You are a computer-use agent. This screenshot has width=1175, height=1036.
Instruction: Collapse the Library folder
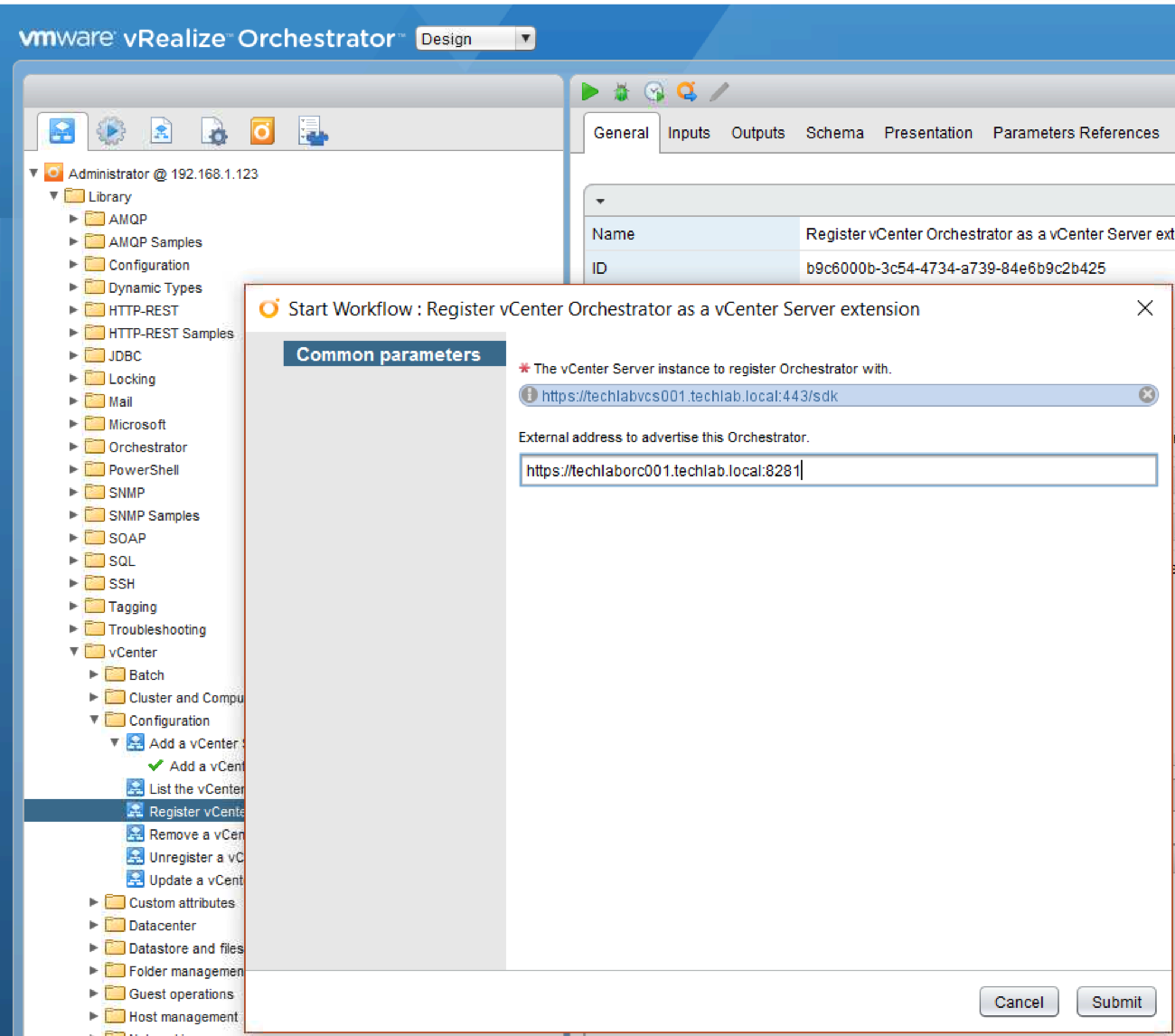pyautogui.click(x=53, y=195)
